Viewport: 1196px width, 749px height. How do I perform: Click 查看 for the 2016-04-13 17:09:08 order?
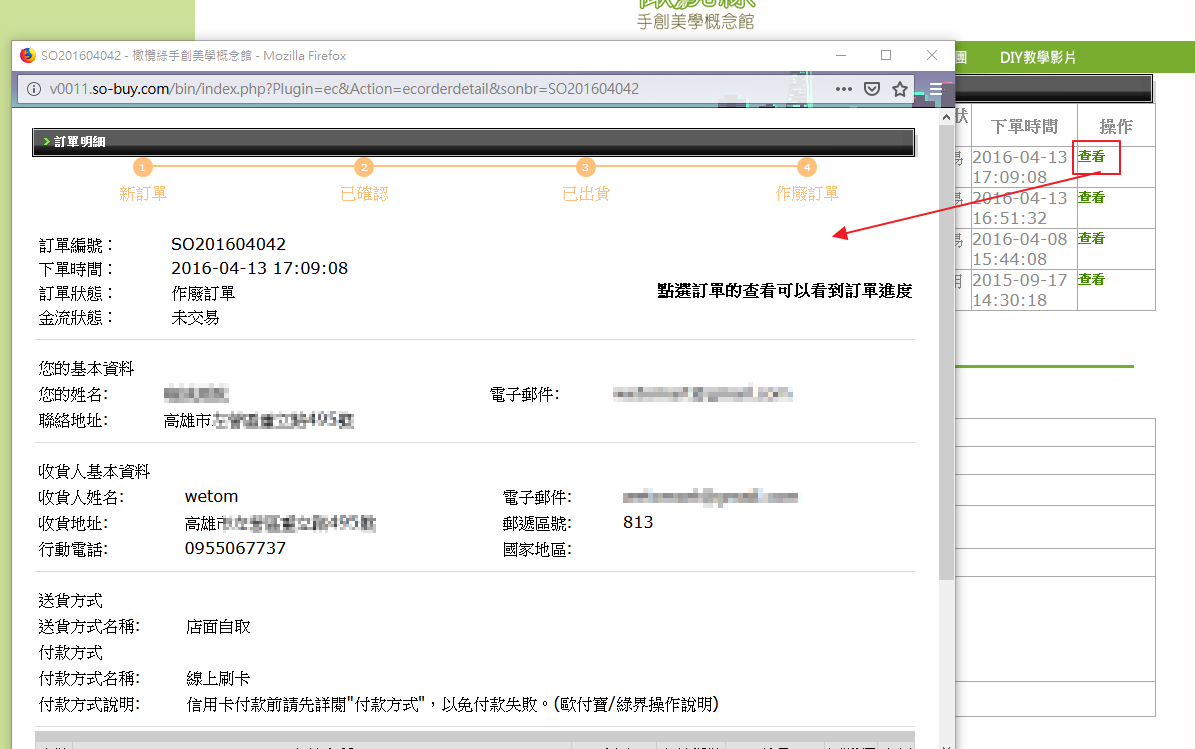1091,157
